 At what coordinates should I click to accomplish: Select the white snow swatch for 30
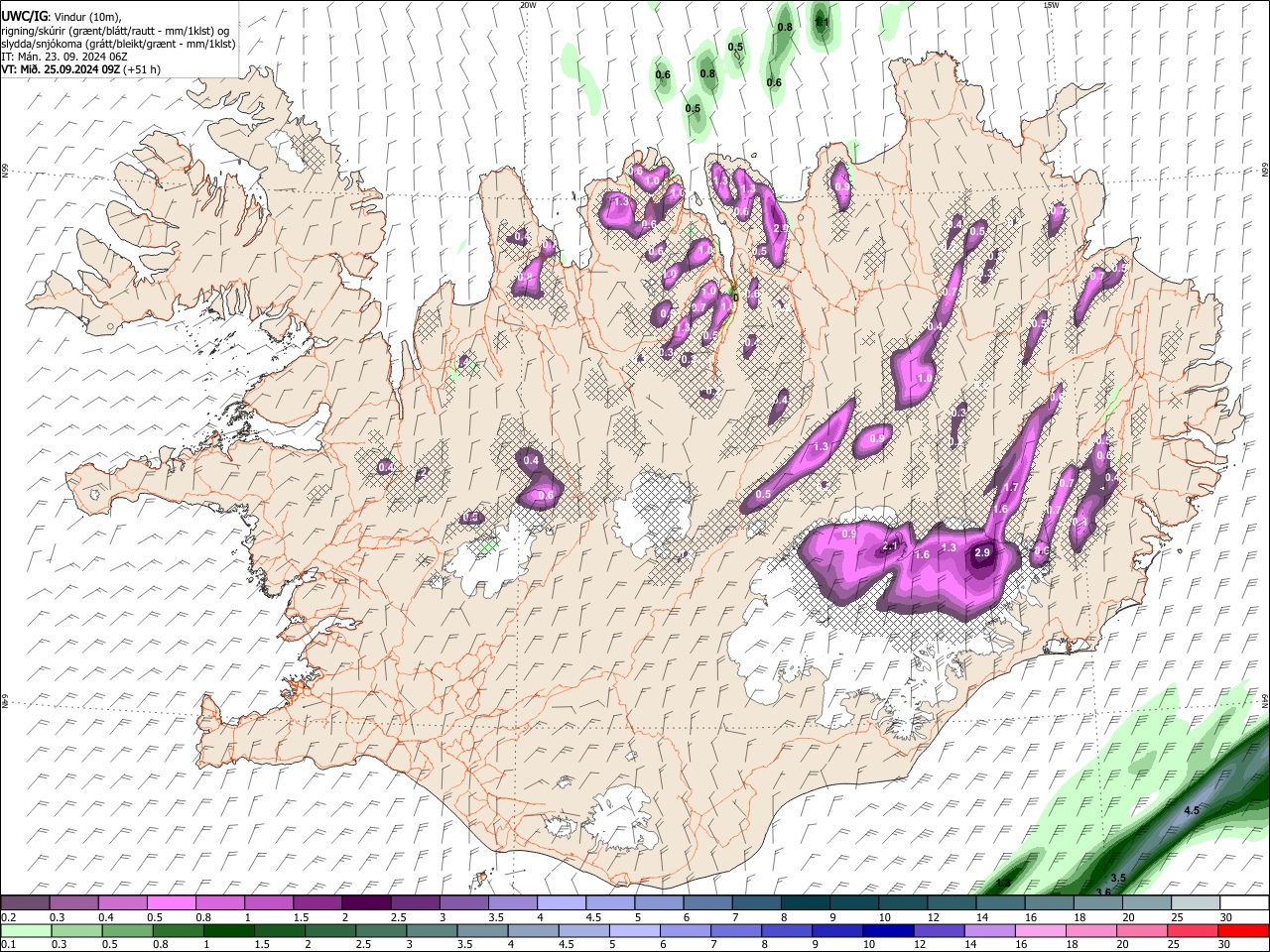point(1245,903)
